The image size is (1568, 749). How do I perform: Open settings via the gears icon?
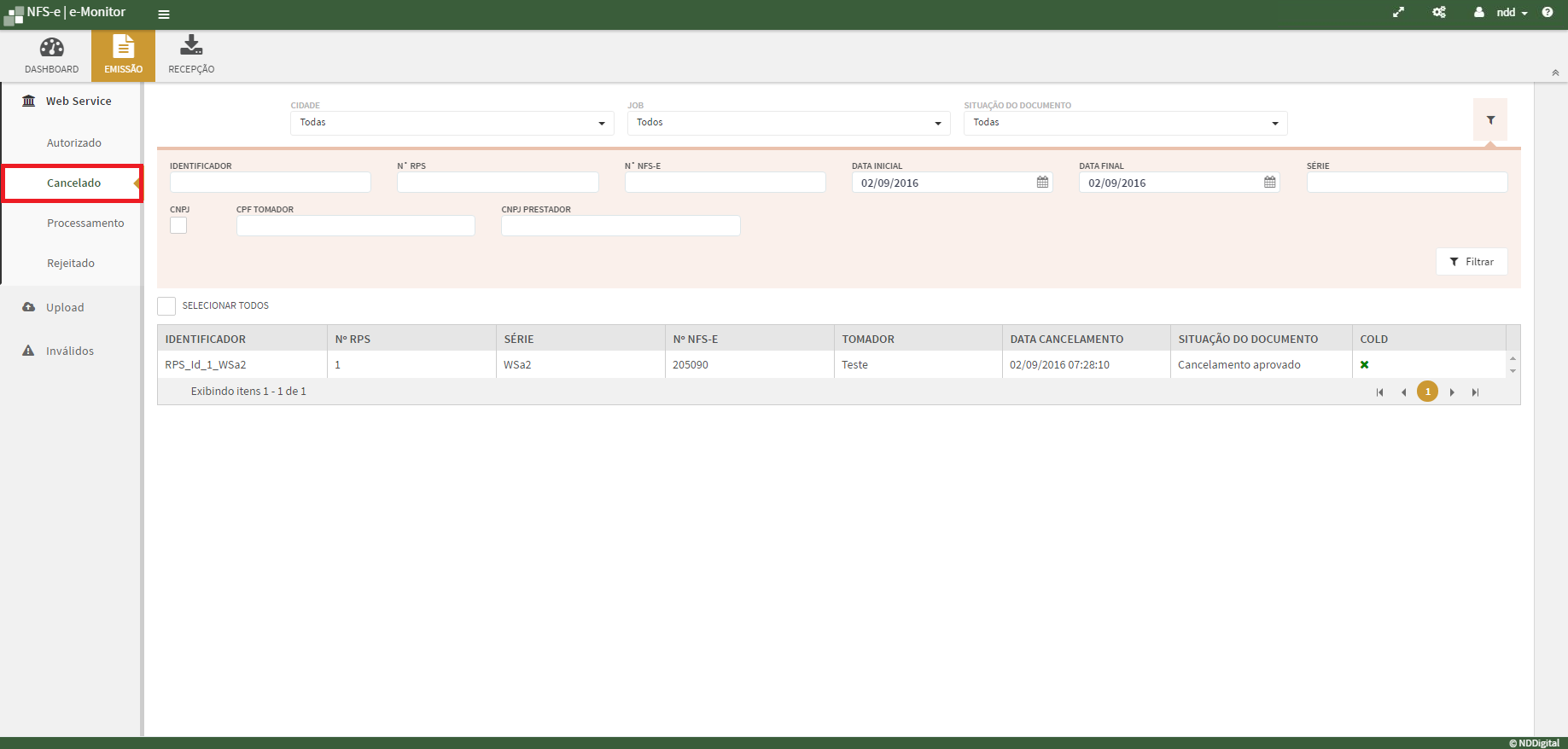click(1439, 12)
